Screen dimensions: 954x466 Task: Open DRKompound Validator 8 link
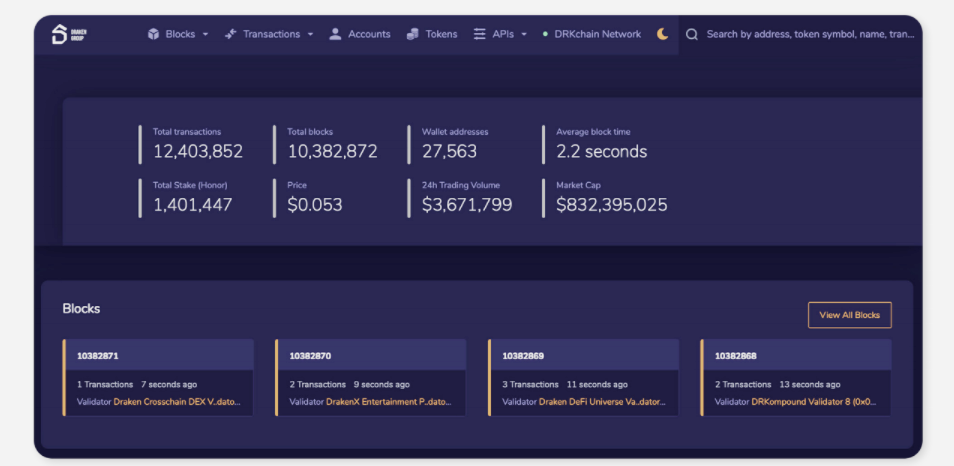point(814,402)
